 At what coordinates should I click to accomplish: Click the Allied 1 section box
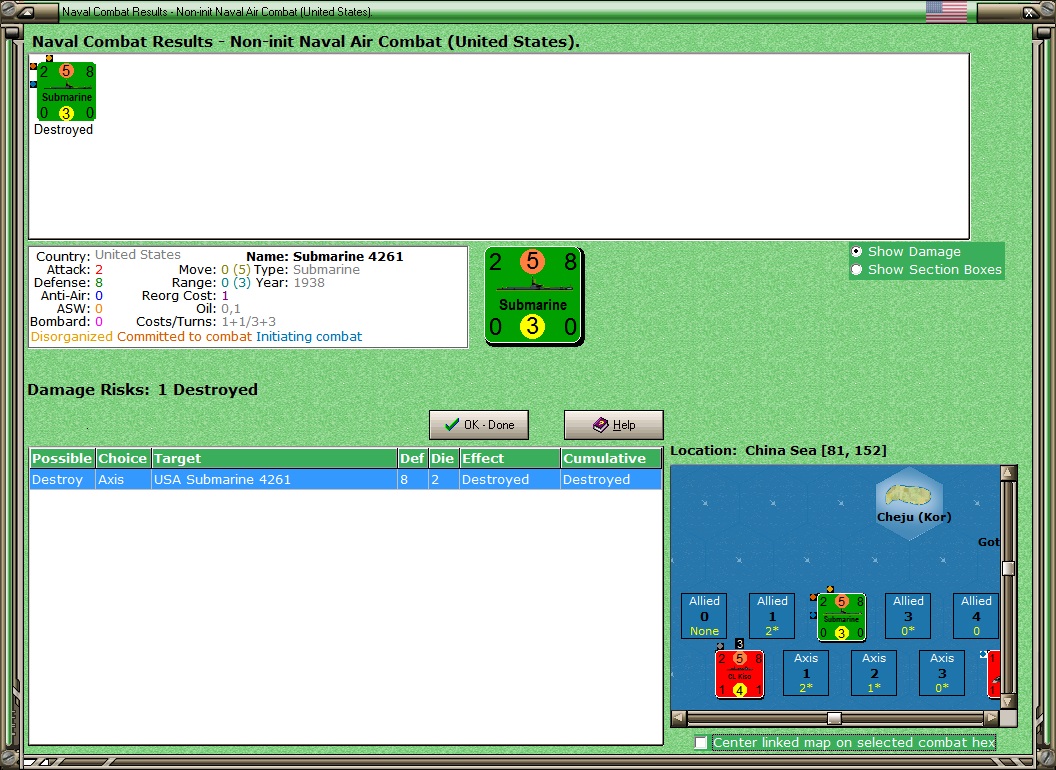pos(772,616)
